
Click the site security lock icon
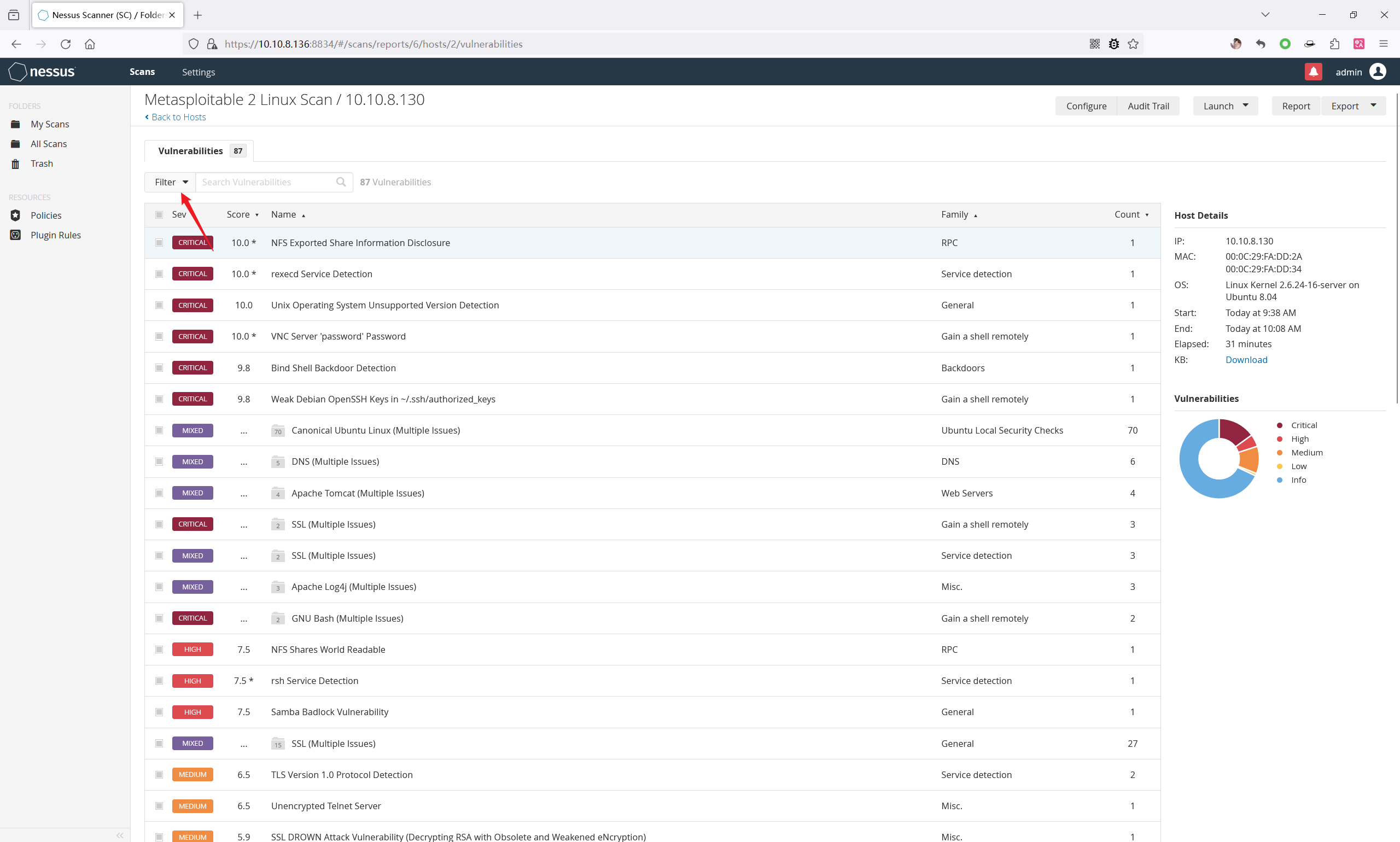tap(212, 44)
